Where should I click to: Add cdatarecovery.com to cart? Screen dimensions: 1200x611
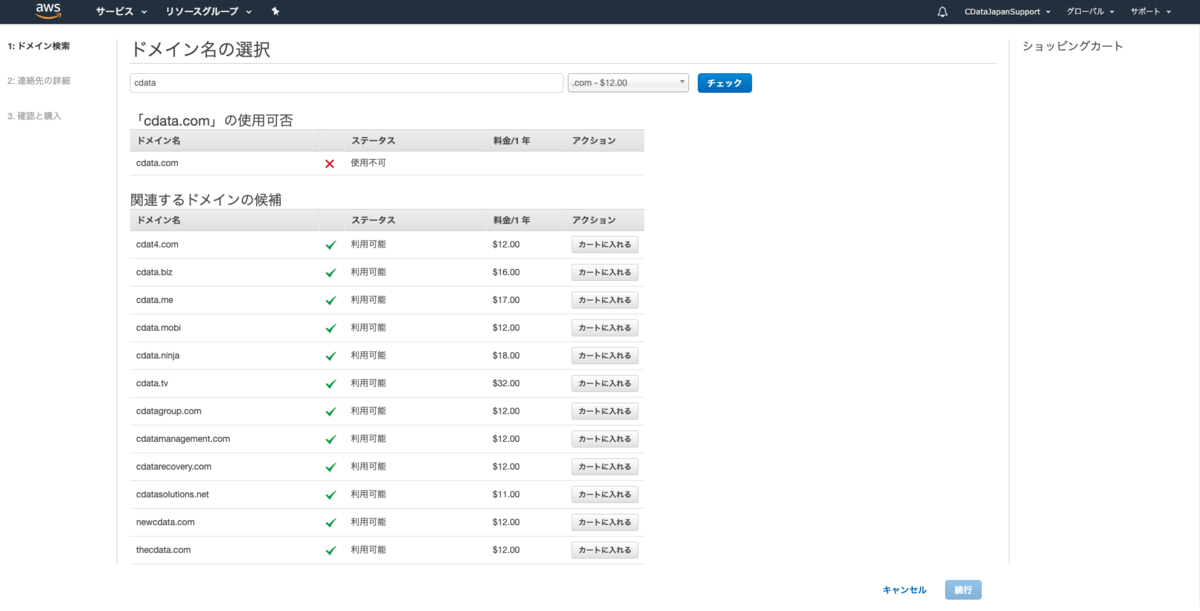click(605, 467)
